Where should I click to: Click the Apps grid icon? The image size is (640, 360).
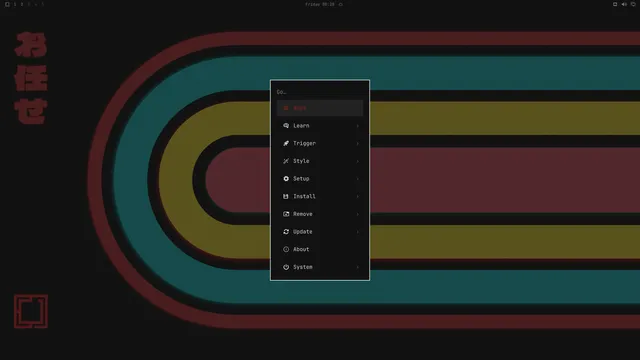click(286, 108)
